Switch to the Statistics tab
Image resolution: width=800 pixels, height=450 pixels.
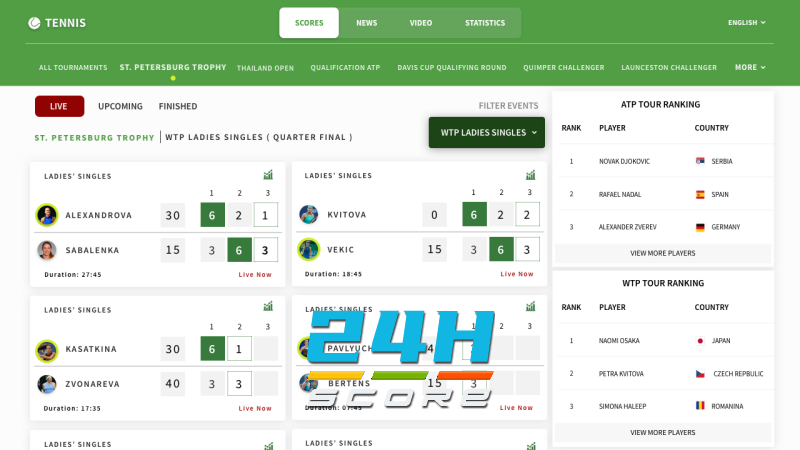tap(485, 23)
